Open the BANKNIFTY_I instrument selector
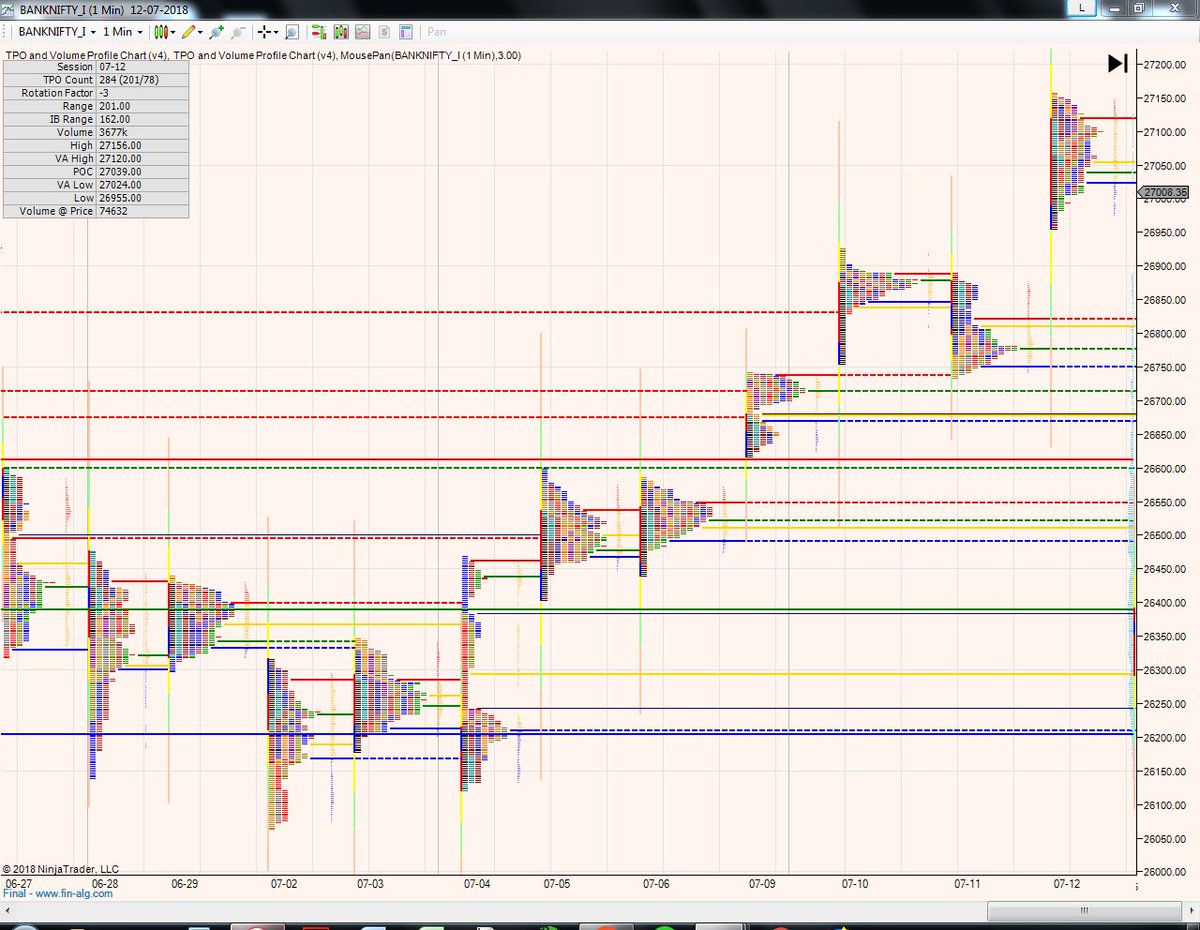 click(56, 32)
